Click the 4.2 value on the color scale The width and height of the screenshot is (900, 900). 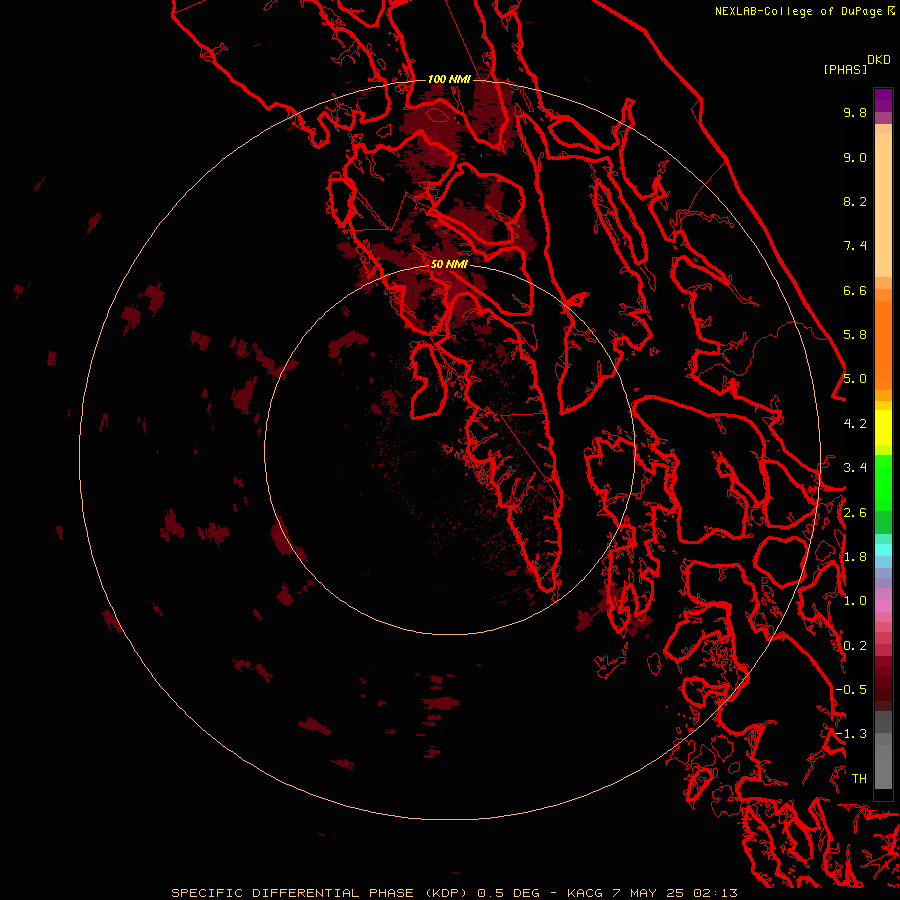pyautogui.click(x=855, y=424)
